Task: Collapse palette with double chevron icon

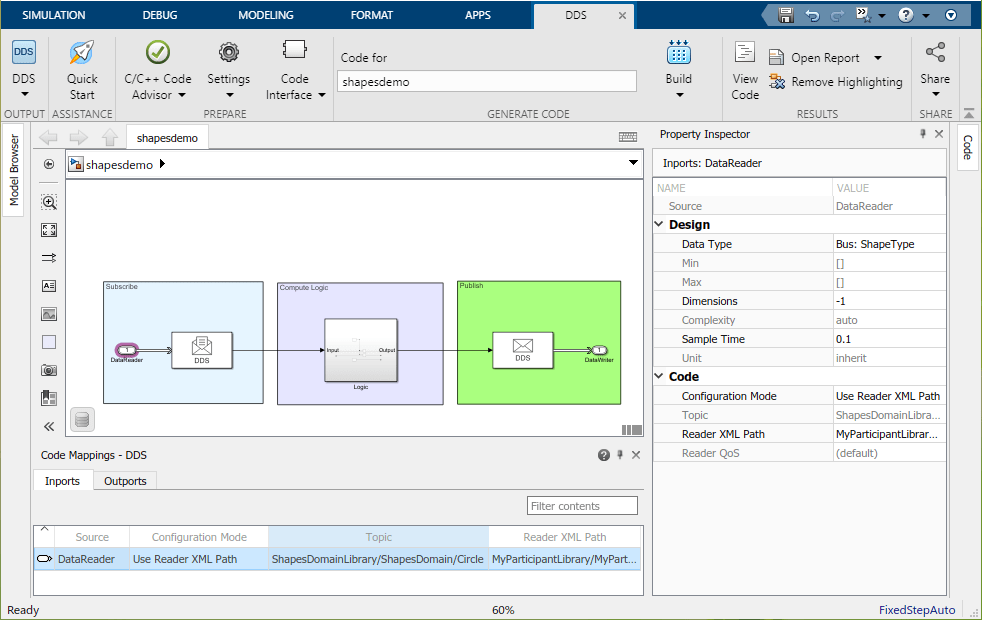Action: (x=49, y=426)
